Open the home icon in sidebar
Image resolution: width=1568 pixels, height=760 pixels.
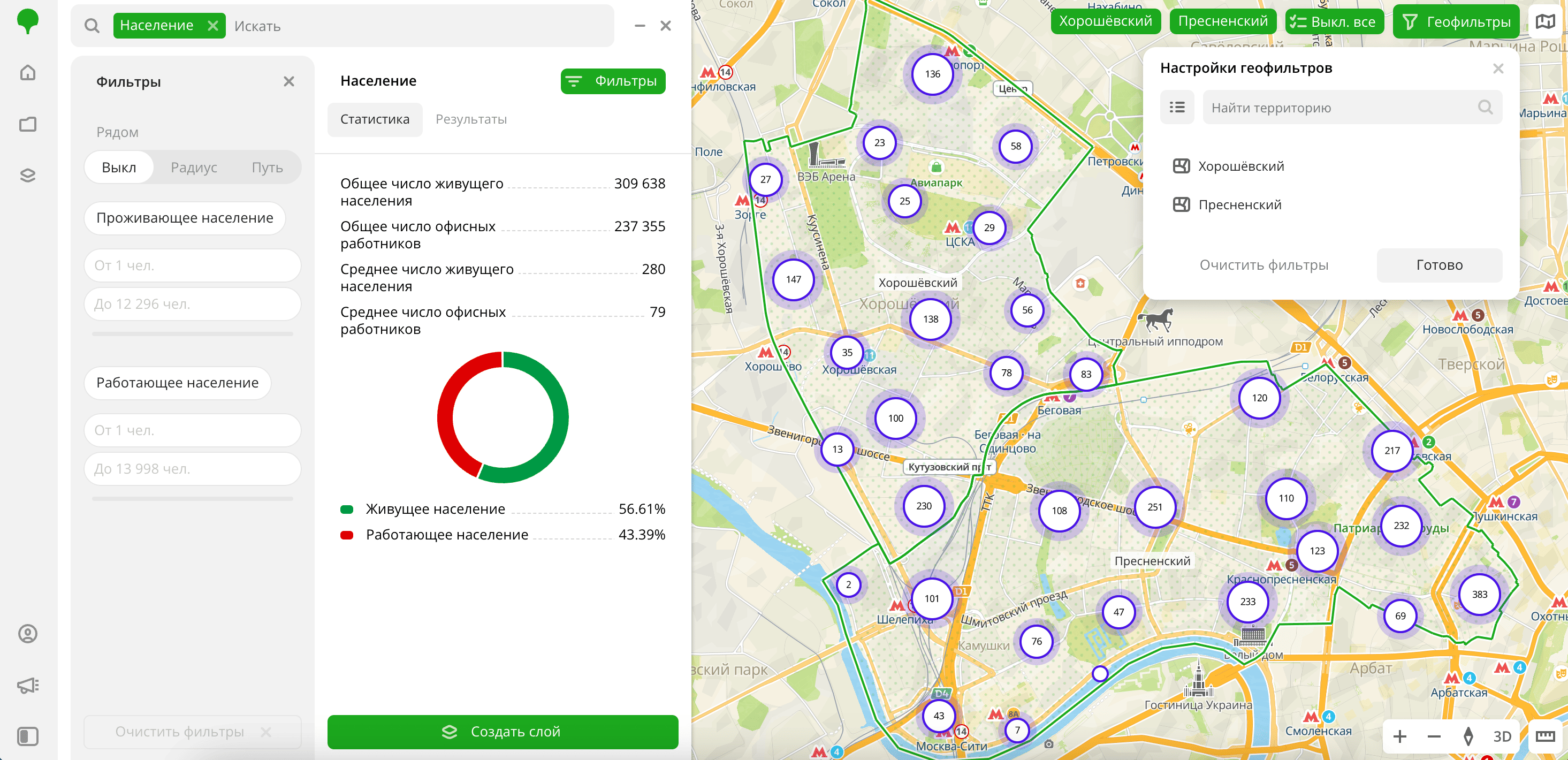coord(28,72)
